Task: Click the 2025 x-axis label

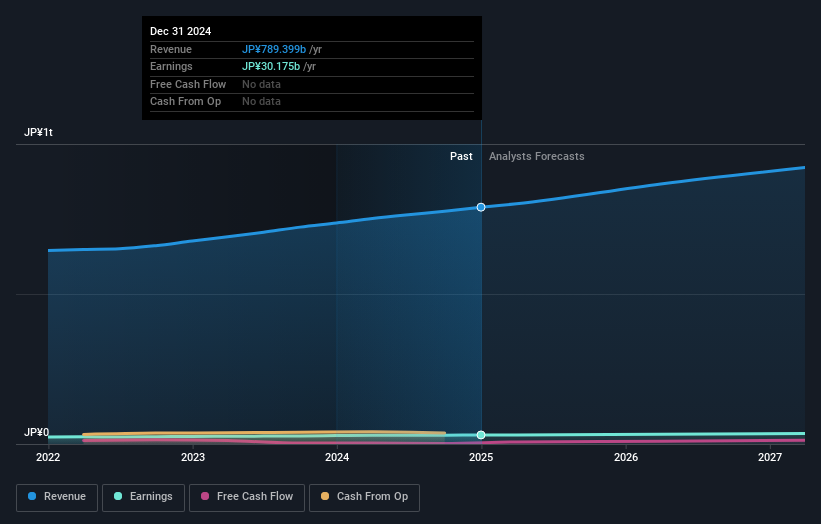Action: point(481,457)
